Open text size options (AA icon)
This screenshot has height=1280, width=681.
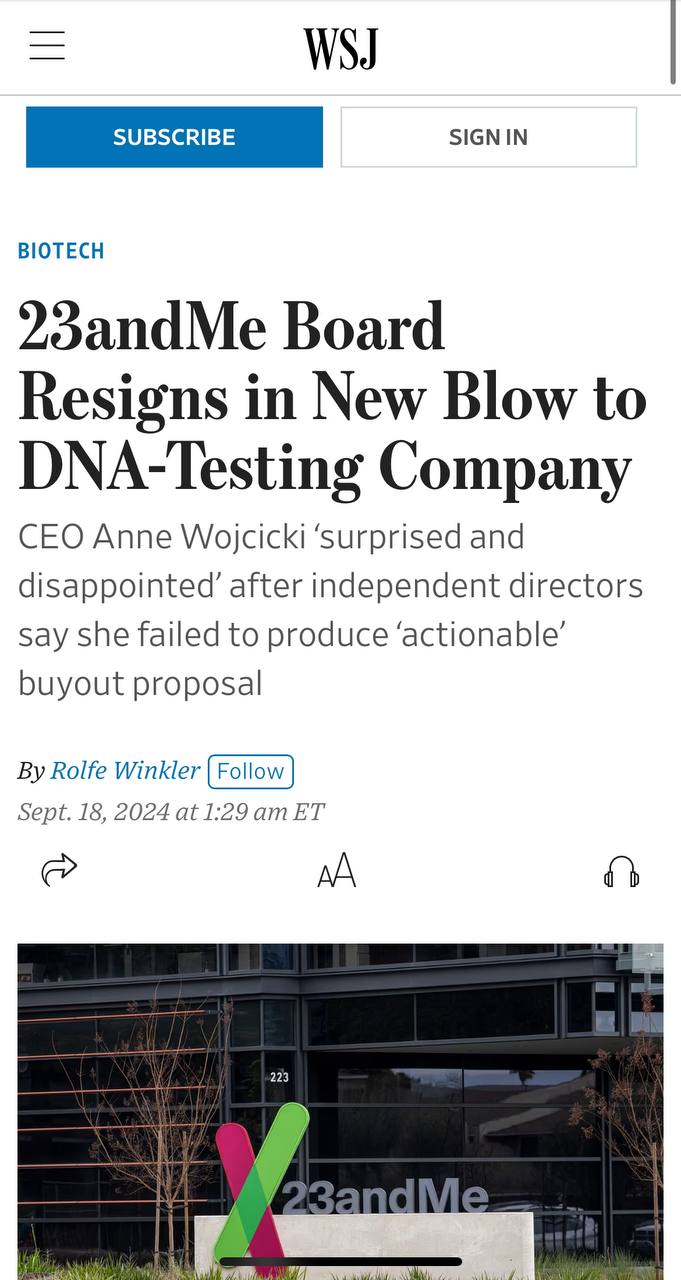[x=336, y=872]
